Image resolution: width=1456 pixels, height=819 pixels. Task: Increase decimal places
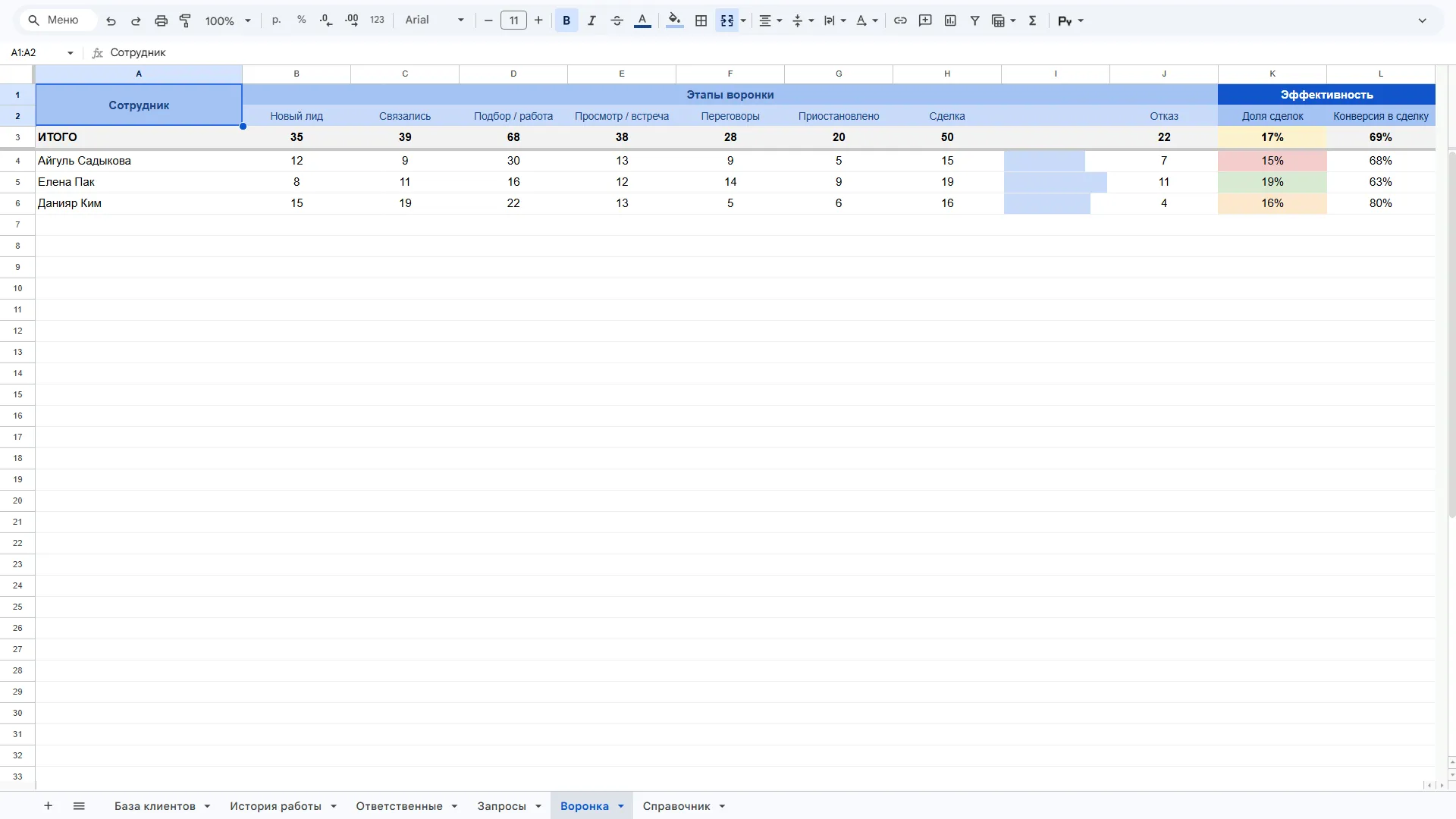tap(351, 20)
